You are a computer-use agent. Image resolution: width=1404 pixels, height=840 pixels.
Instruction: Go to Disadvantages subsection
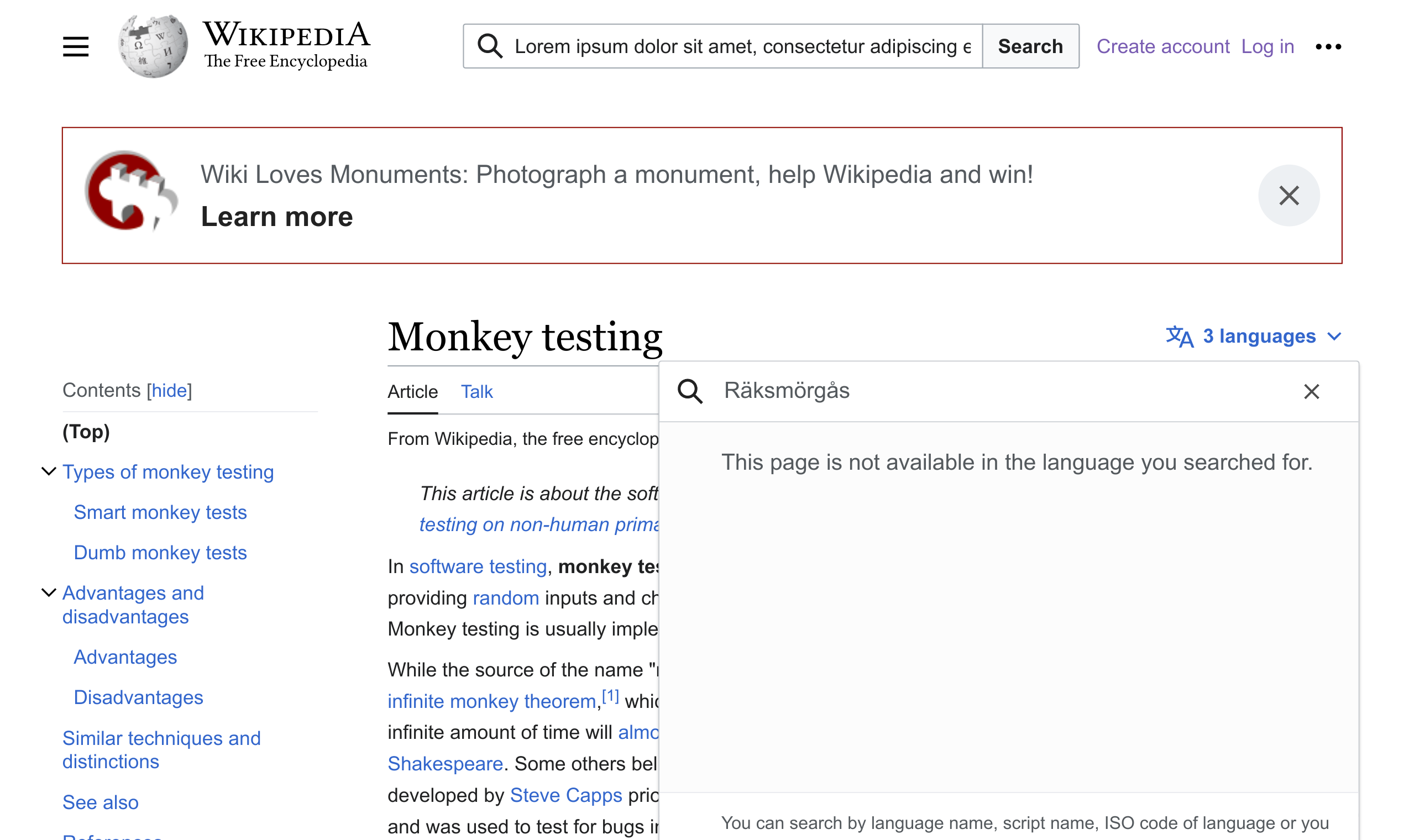[138, 697]
